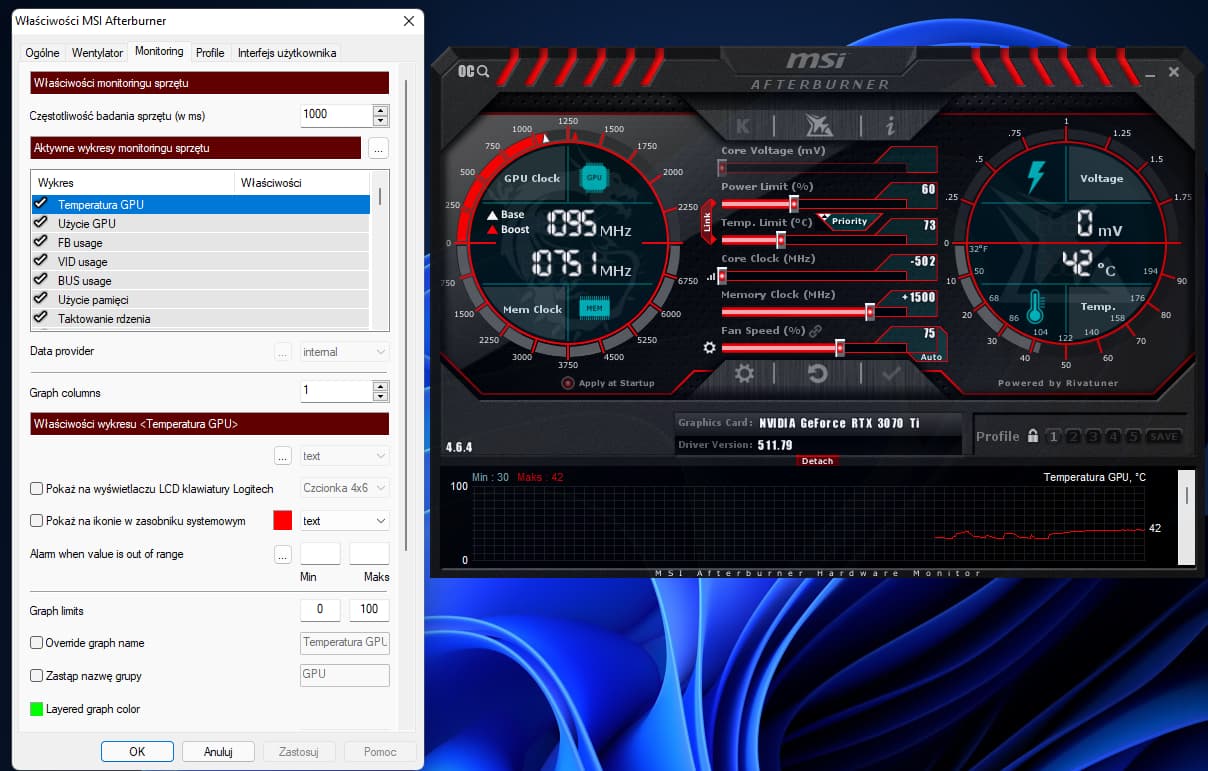1208x771 pixels.
Task: Open the Data provider 'internal' dropdown
Action: 345,352
